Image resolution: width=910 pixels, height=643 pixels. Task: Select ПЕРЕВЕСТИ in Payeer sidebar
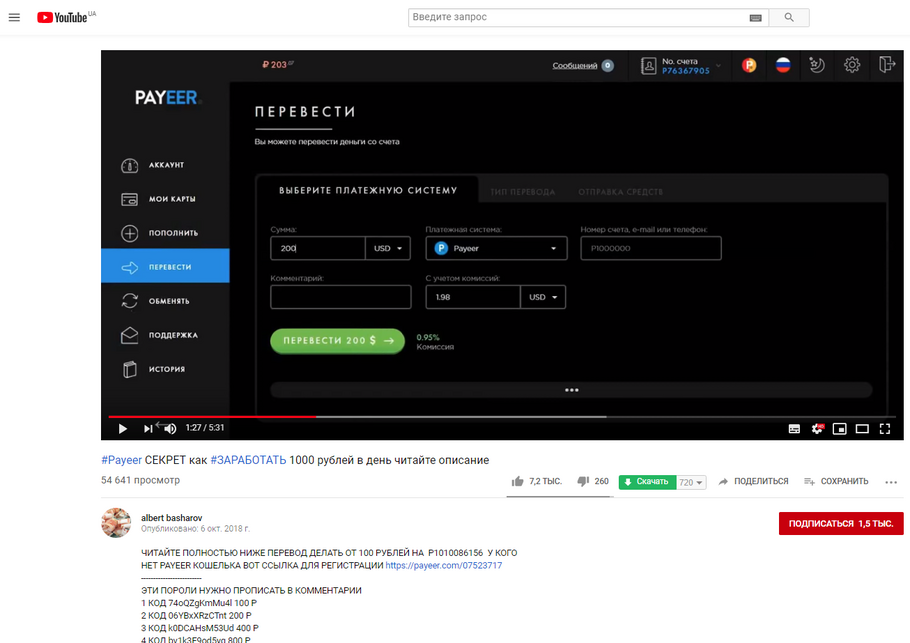[x=165, y=267]
